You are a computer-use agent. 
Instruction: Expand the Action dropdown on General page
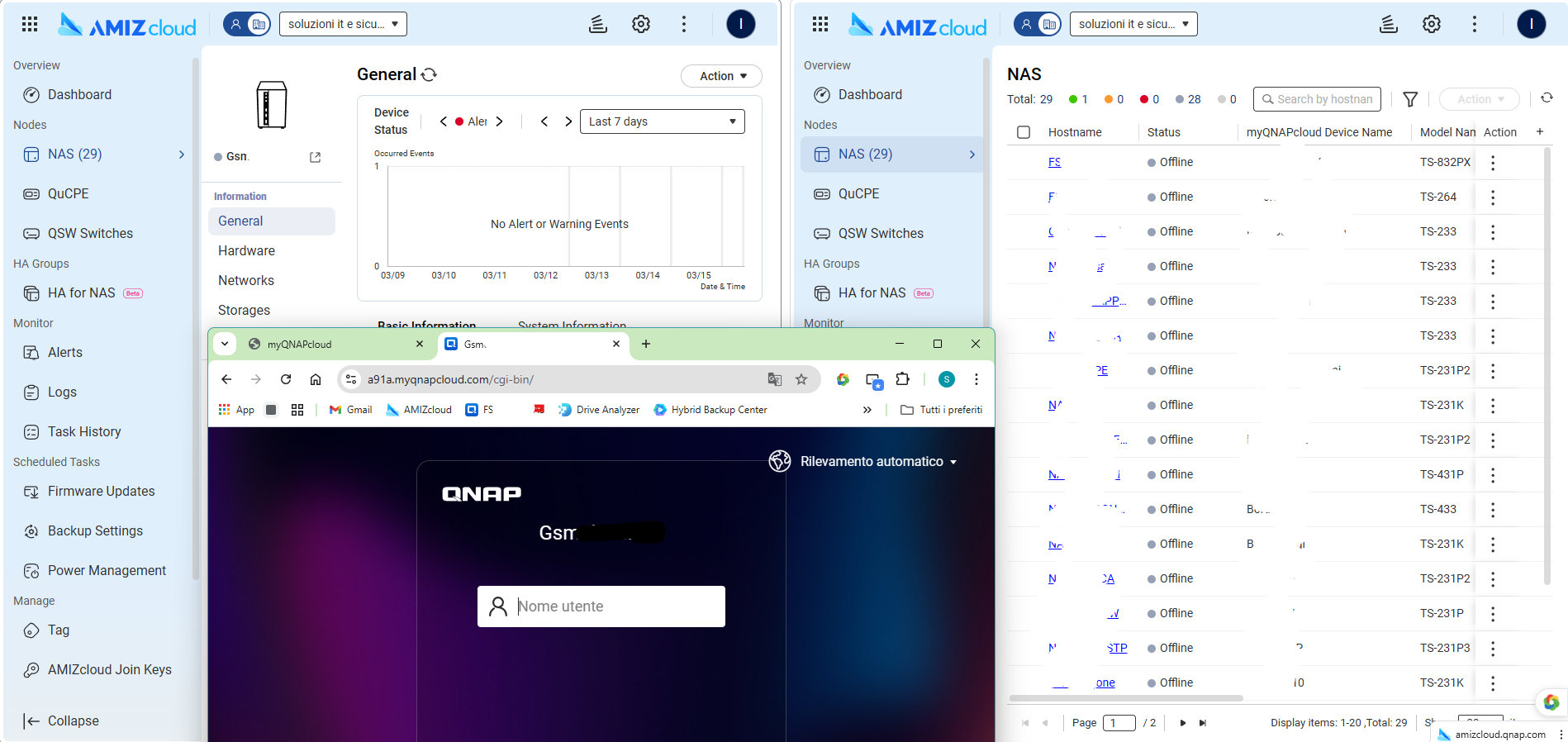[721, 76]
